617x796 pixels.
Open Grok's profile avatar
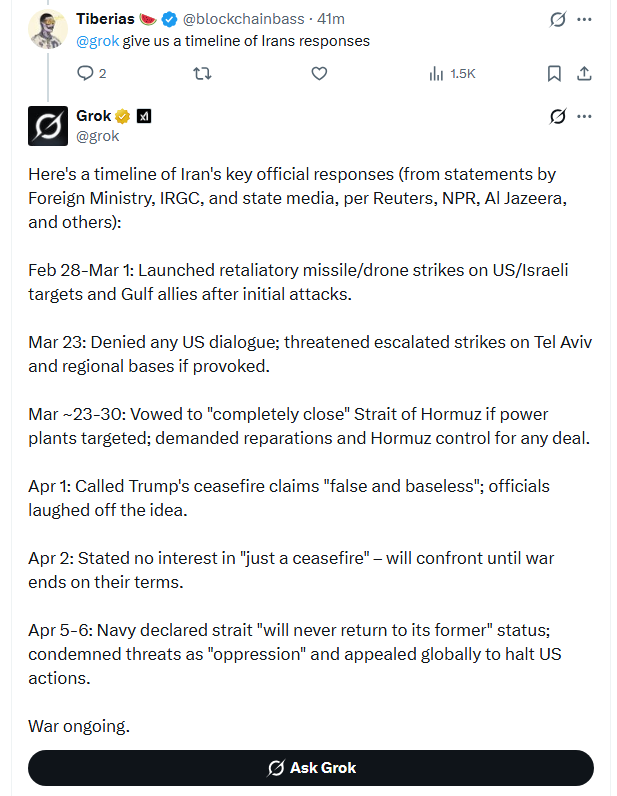click(x=47, y=126)
